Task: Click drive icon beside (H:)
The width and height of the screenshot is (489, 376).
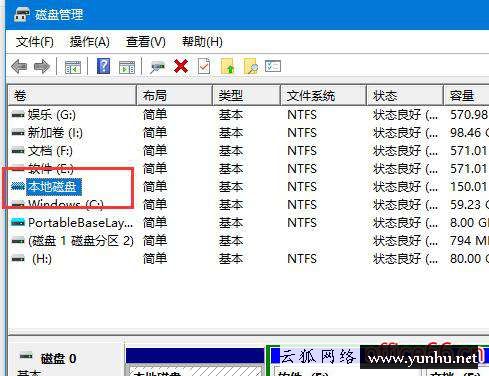Action: [18, 259]
